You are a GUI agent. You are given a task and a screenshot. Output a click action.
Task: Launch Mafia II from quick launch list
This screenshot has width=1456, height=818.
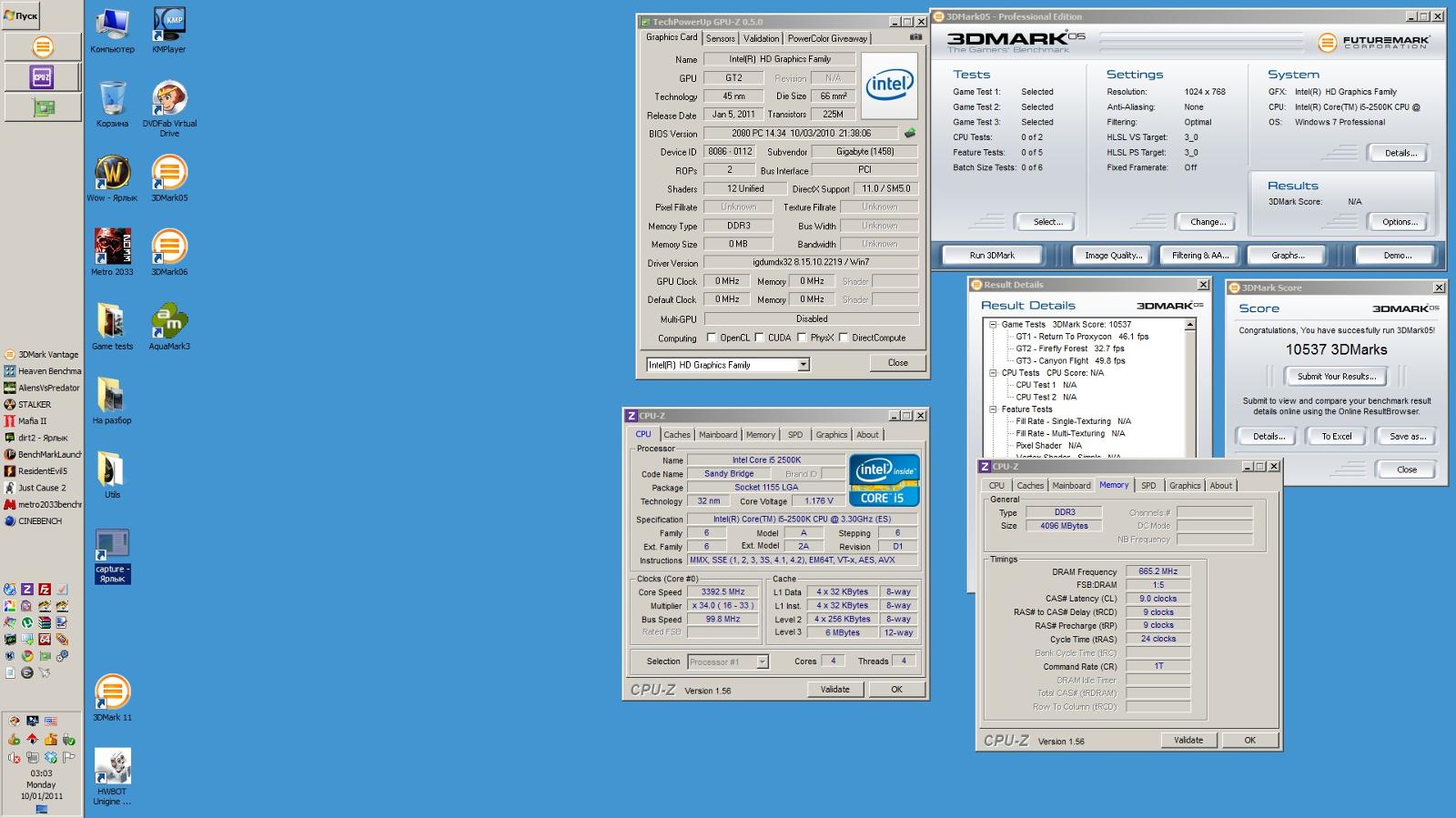tap(25, 421)
